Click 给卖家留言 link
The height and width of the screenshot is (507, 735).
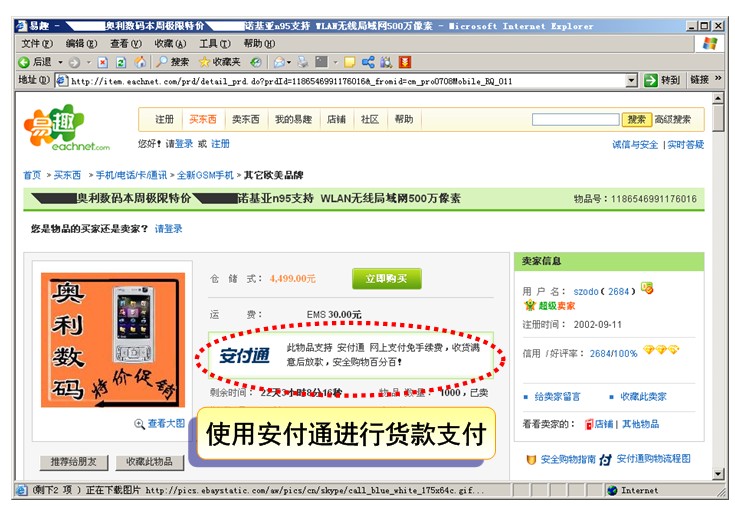pos(557,397)
